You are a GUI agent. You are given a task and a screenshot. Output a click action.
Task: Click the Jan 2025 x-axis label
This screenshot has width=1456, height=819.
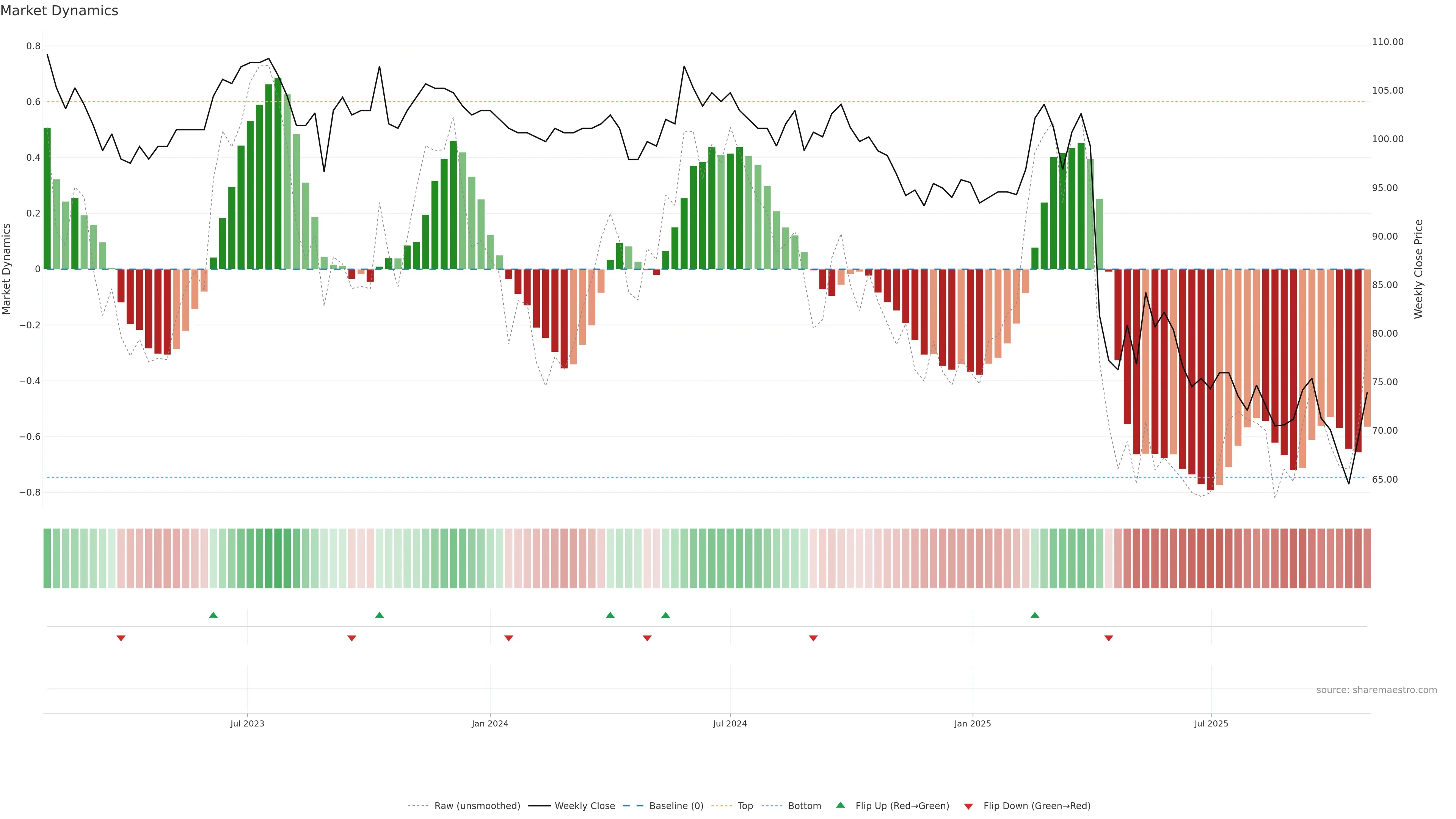[x=972, y=723]
